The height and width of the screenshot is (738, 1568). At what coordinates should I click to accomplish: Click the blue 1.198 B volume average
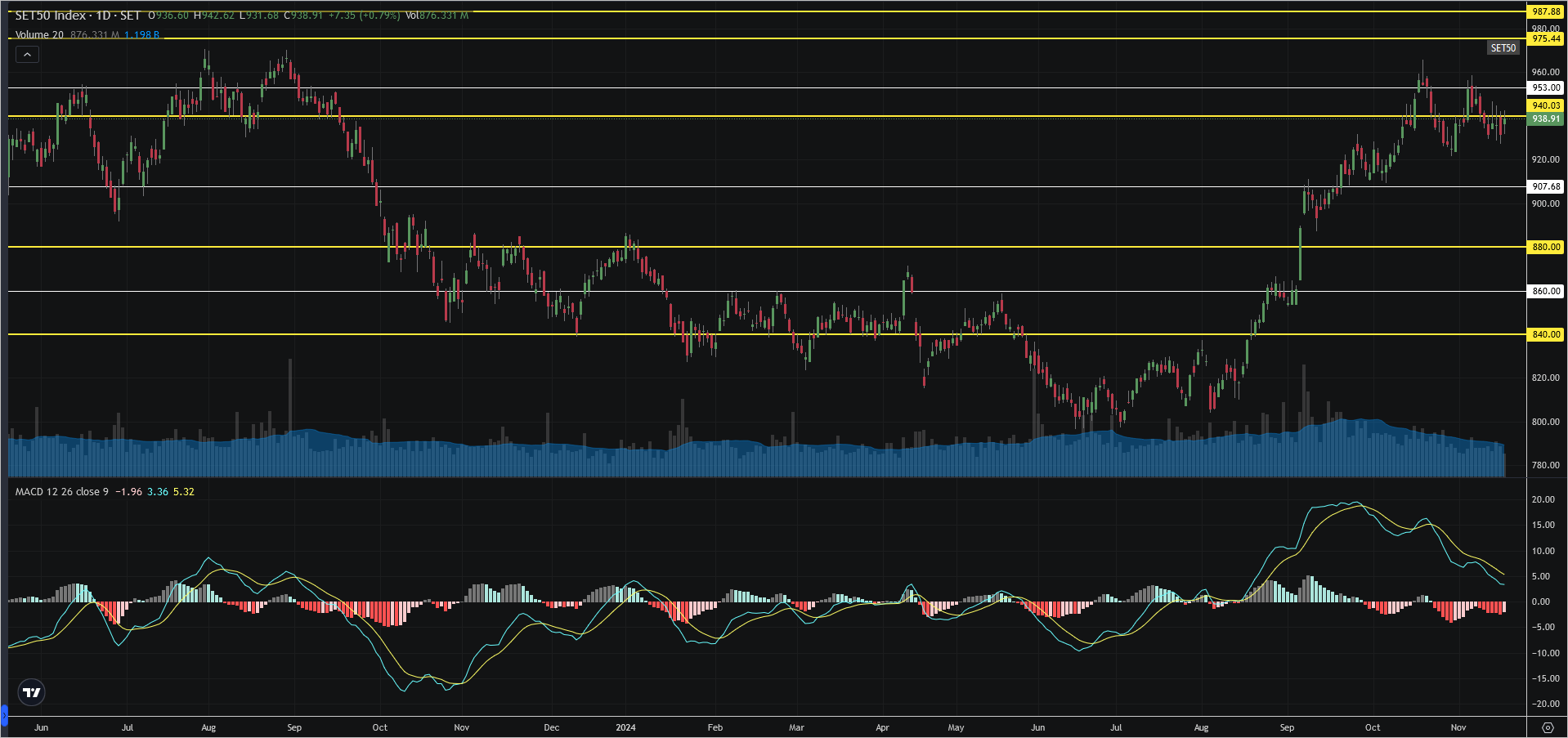pyautogui.click(x=142, y=35)
